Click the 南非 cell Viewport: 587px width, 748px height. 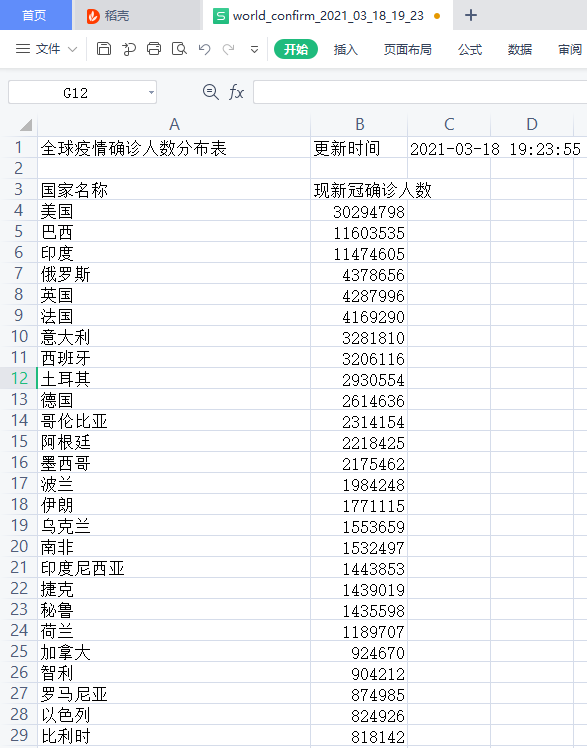tap(174, 547)
